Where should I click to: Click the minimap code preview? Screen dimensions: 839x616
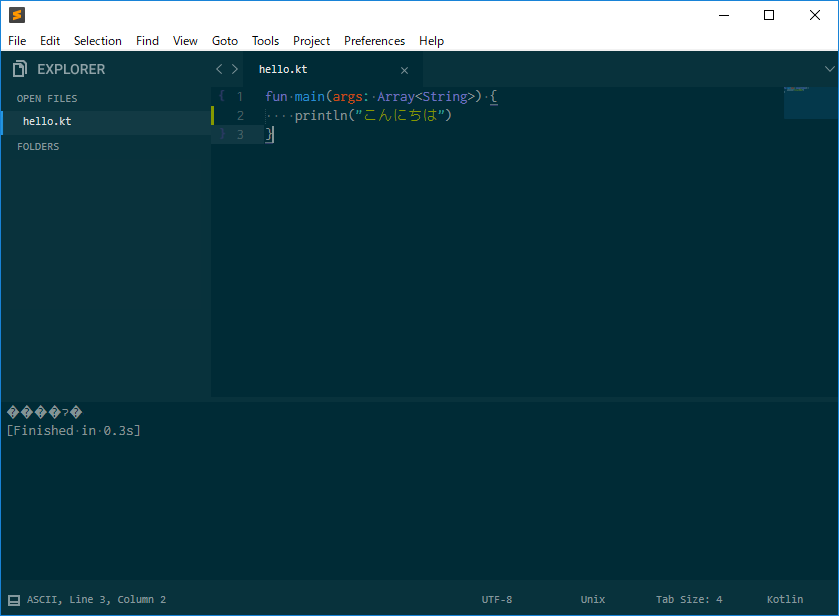coord(810,103)
